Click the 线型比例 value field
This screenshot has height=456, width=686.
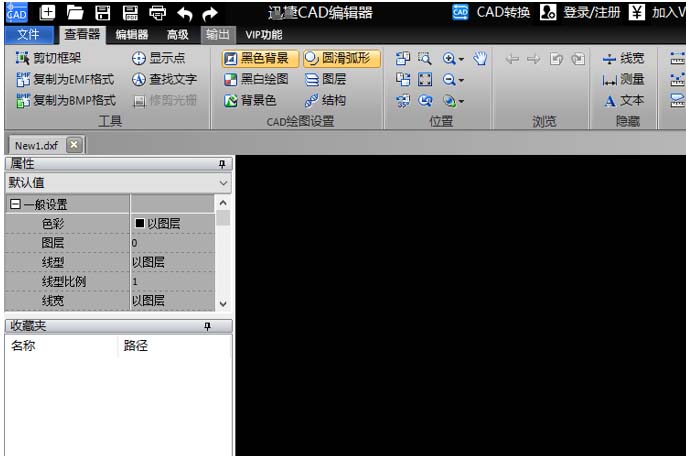pos(172,281)
